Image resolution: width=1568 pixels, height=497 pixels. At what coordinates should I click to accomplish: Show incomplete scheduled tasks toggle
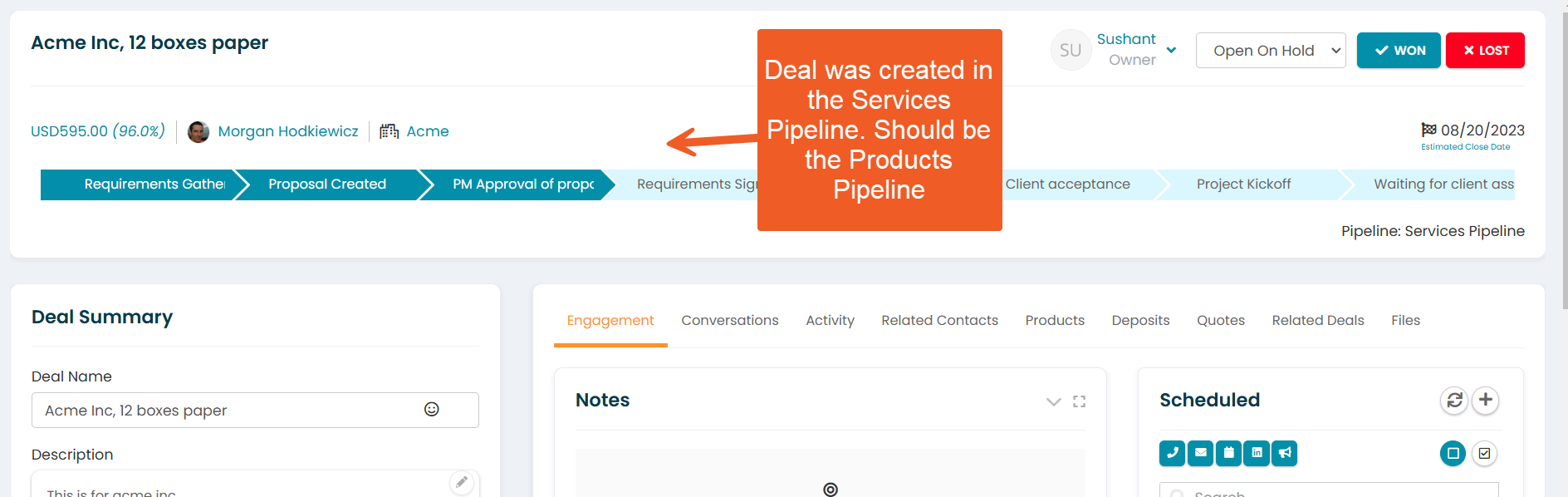[x=1453, y=453]
